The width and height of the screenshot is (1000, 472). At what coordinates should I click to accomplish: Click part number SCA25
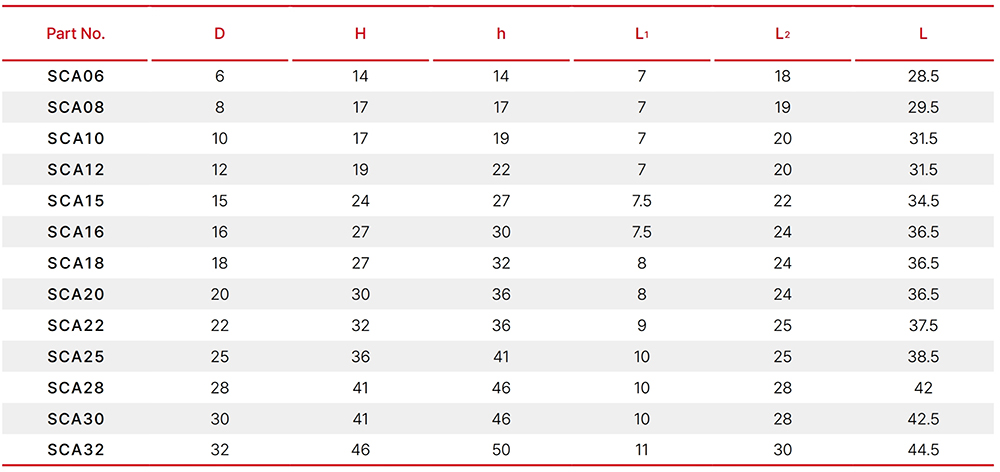(75, 357)
